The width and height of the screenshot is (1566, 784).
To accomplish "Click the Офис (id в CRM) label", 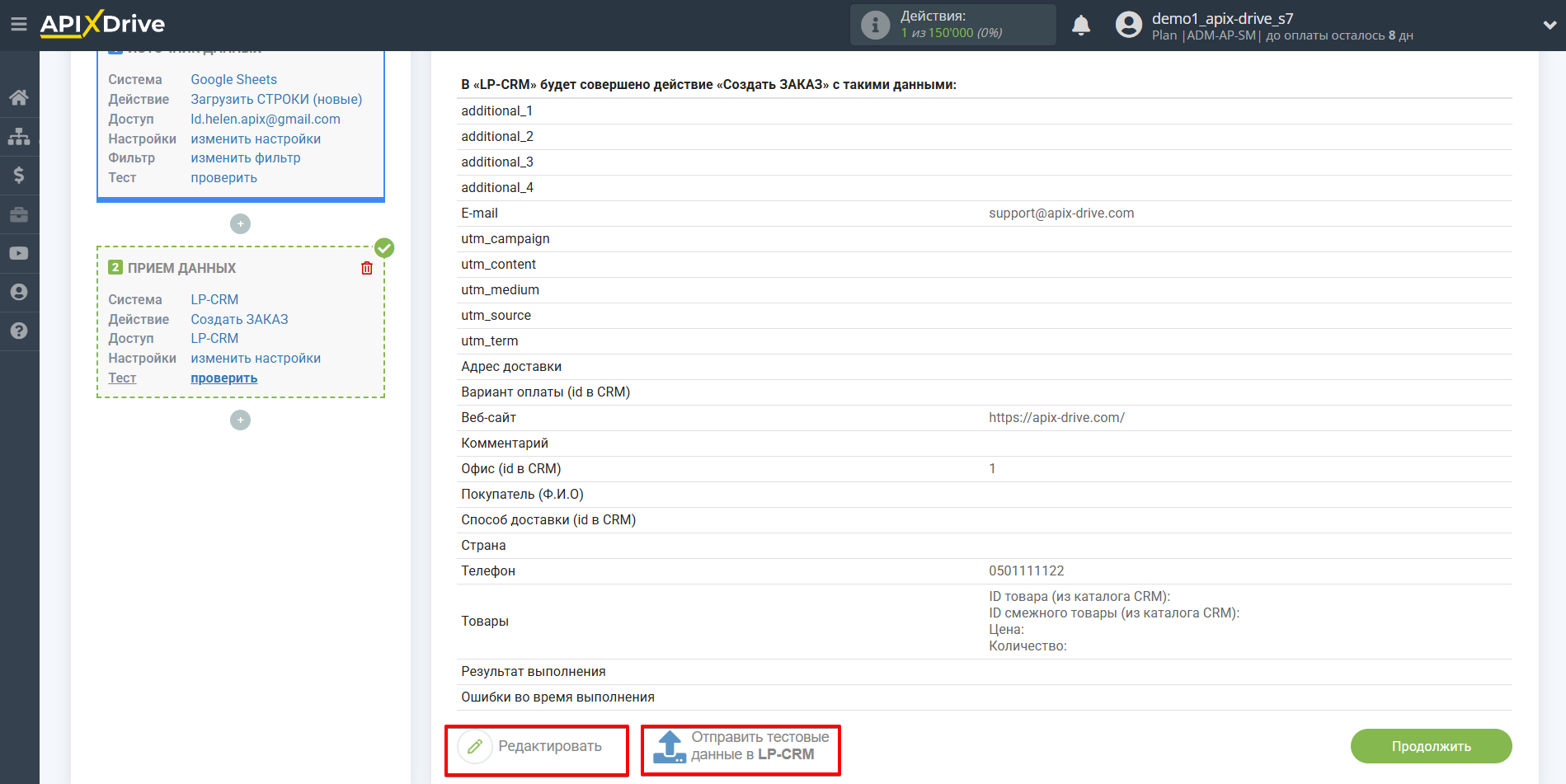I will point(511,468).
